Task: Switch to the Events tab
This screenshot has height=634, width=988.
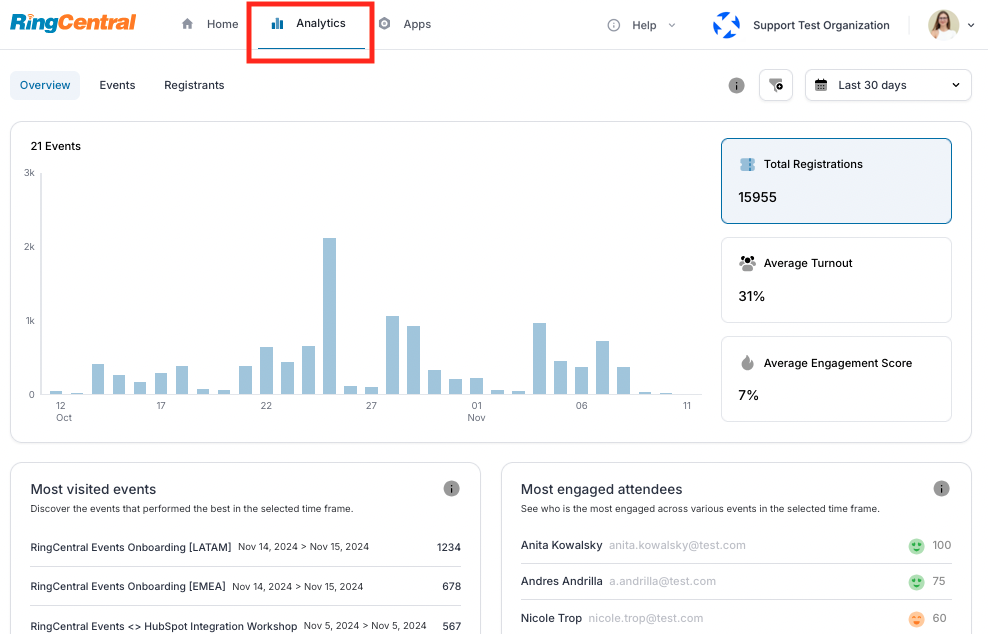Action: click(117, 85)
